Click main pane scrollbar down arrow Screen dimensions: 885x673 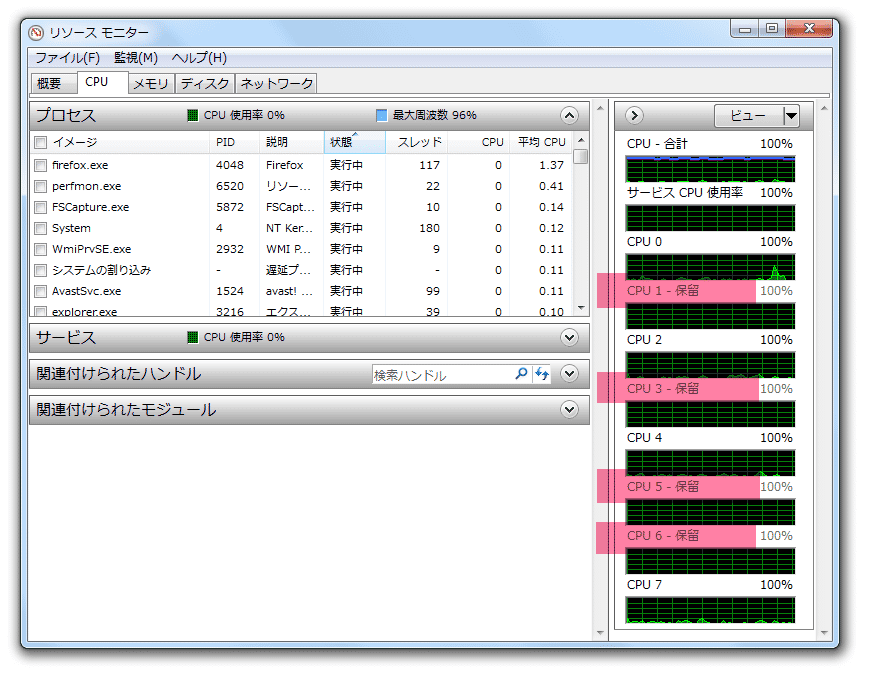coord(600,633)
